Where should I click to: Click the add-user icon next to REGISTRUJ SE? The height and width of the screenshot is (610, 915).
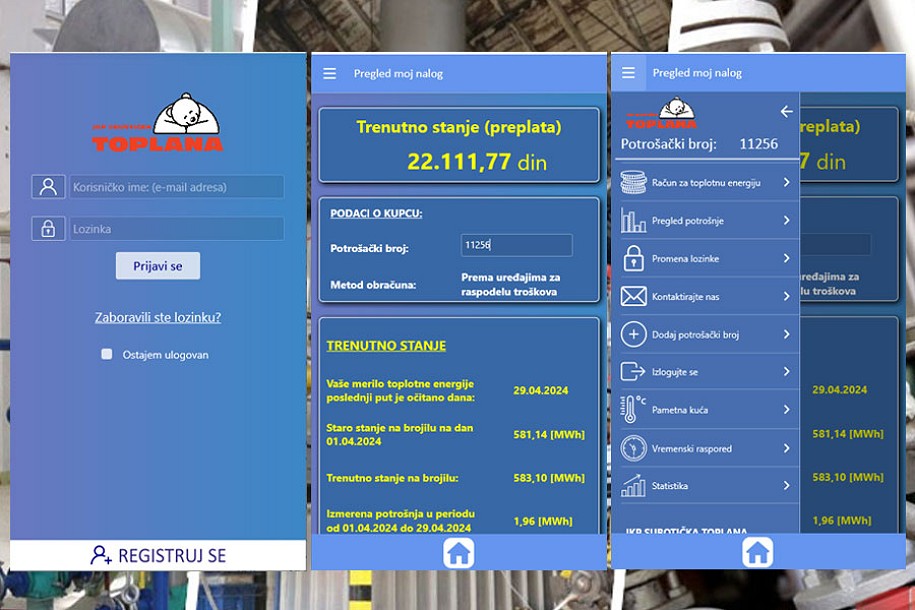click(x=101, y=555)
